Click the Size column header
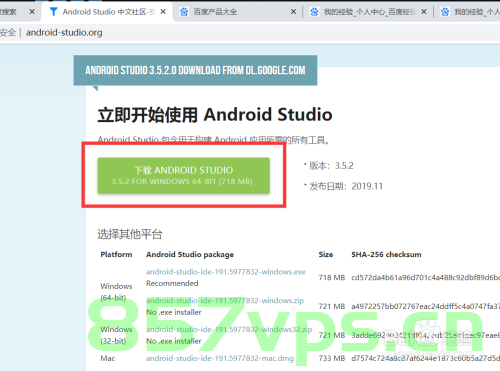 (x=326, y=255)
